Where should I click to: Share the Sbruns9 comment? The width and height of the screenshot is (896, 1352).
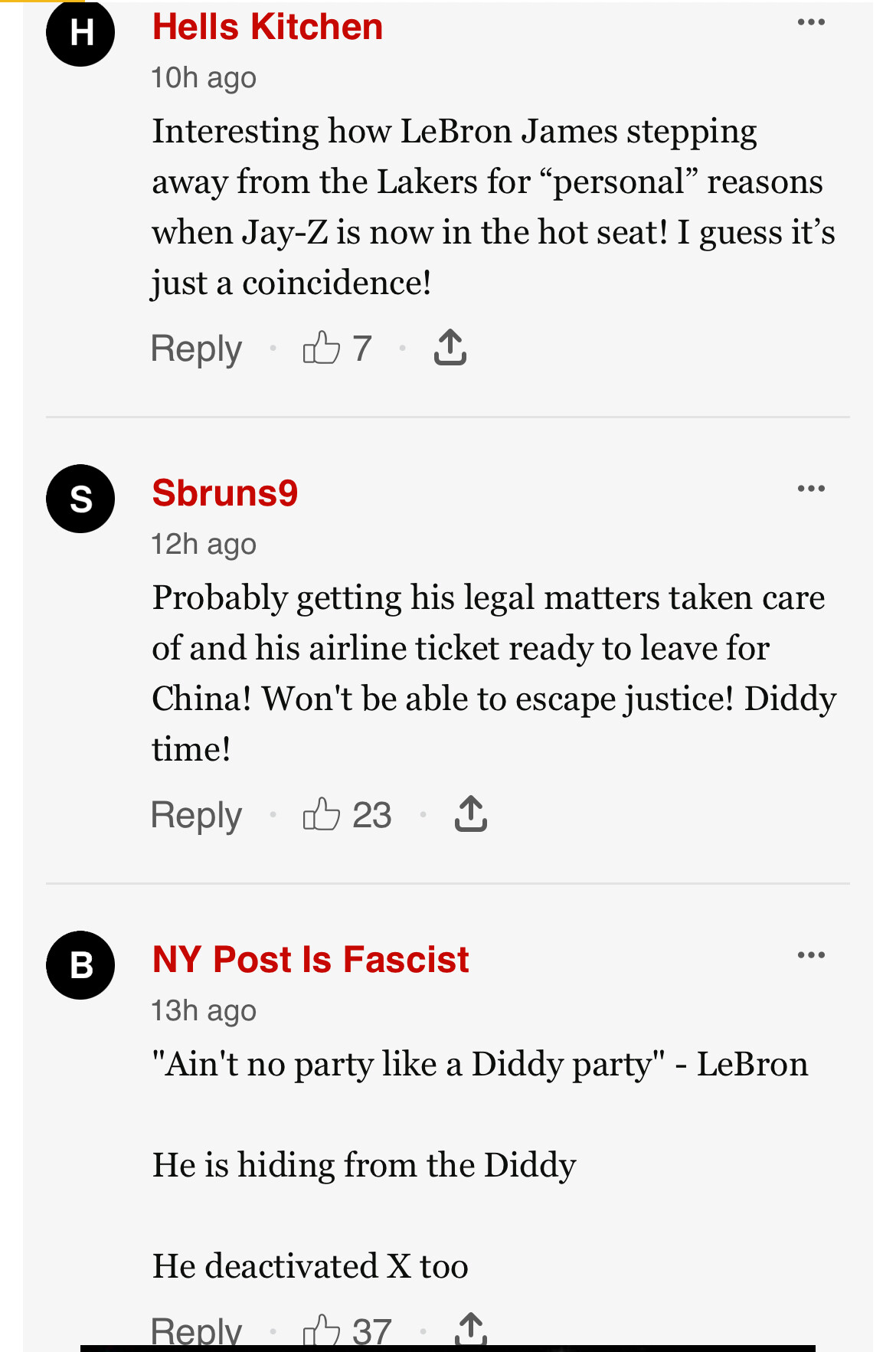[x=471, y=813]
